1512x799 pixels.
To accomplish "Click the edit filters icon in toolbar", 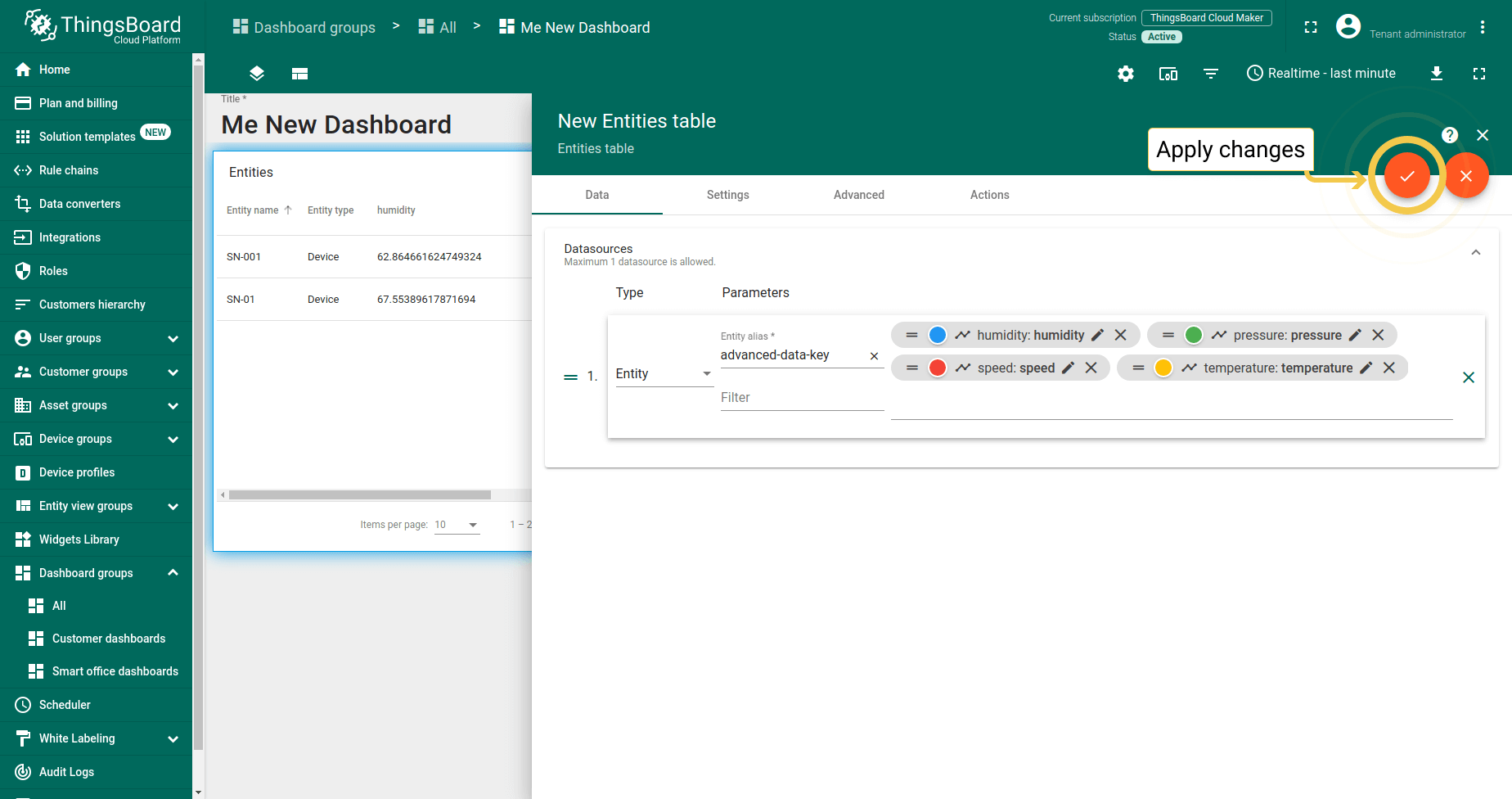I will click(x=1211, y=74).
